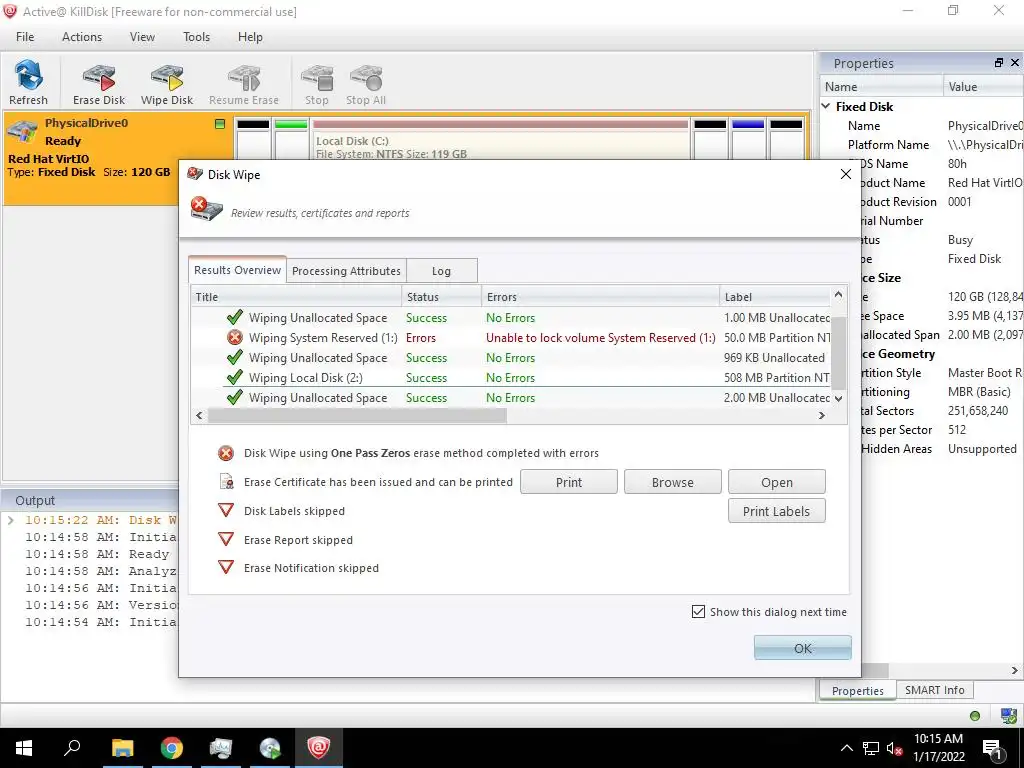The height and width of the screenshot is (768, 1024).
Task: Click the Wipe Disk toolbar icon
Action: (167, 82)
